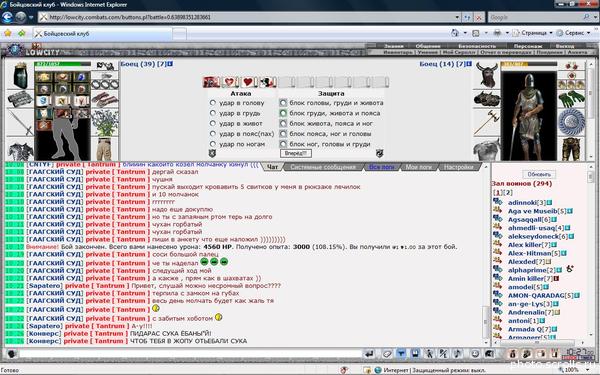This screenshot has height=375, width=600.
Task: Click the opponent's trident weapon slot
Action: coord(486,123)
